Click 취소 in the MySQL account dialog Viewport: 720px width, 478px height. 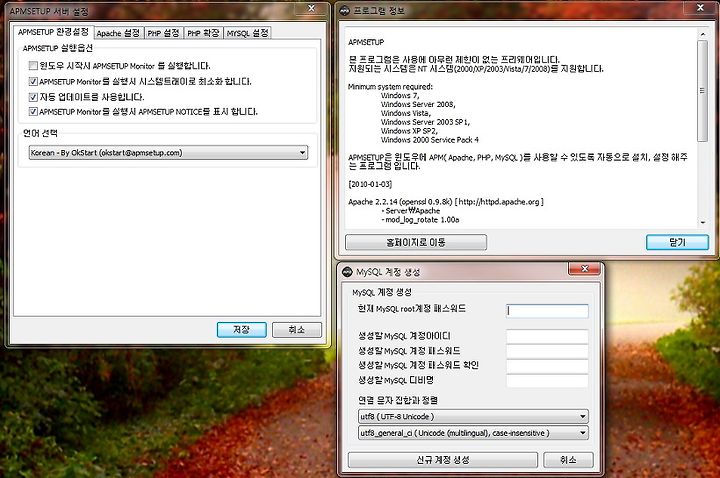[x=568, y=460]
